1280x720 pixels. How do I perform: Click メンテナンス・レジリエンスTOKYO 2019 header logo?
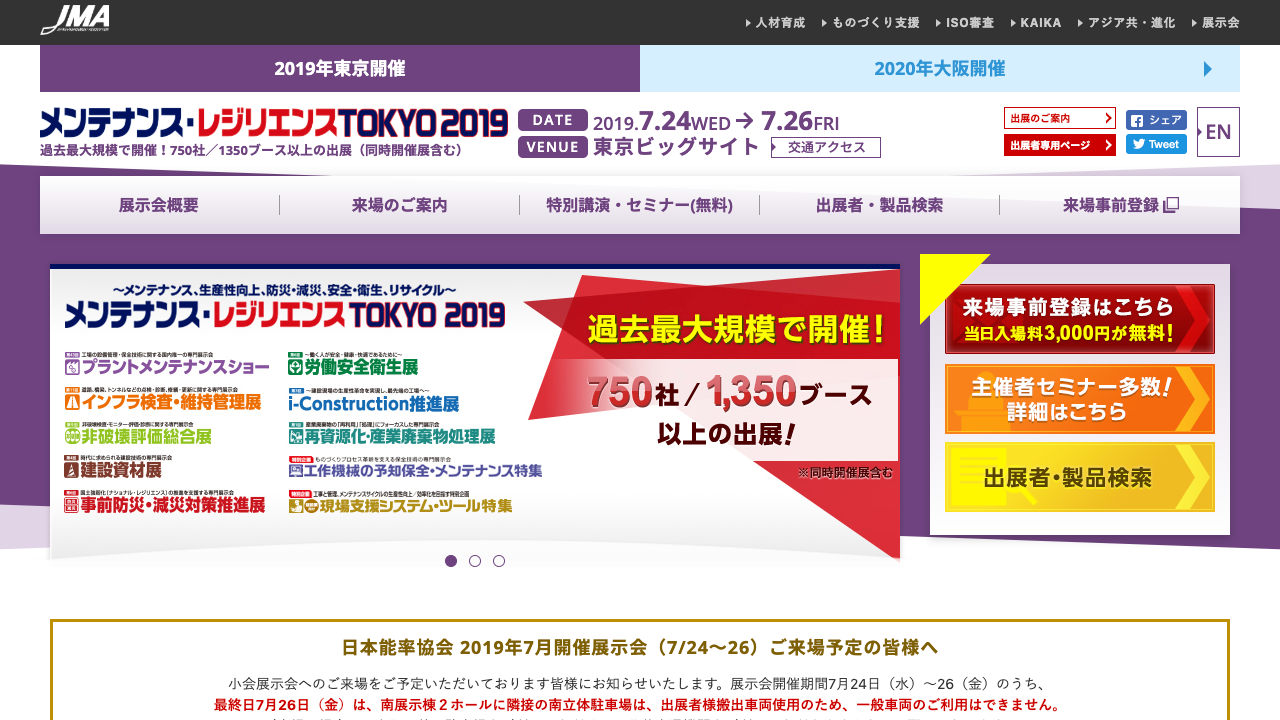274,122
